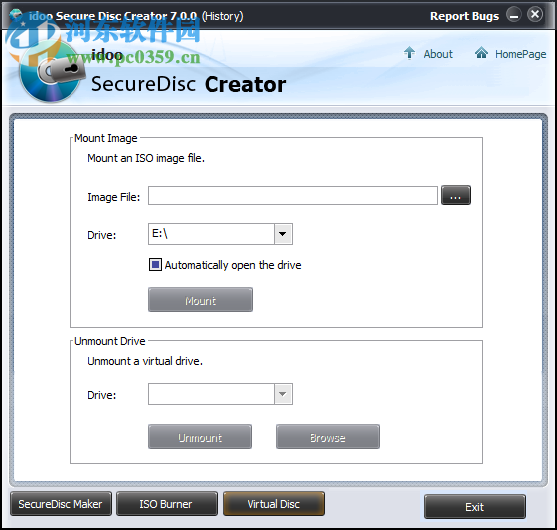Minimize the Secure Disc Creator window
The width and height of the screenshot is (557, 530).
[x=513, y=15]
